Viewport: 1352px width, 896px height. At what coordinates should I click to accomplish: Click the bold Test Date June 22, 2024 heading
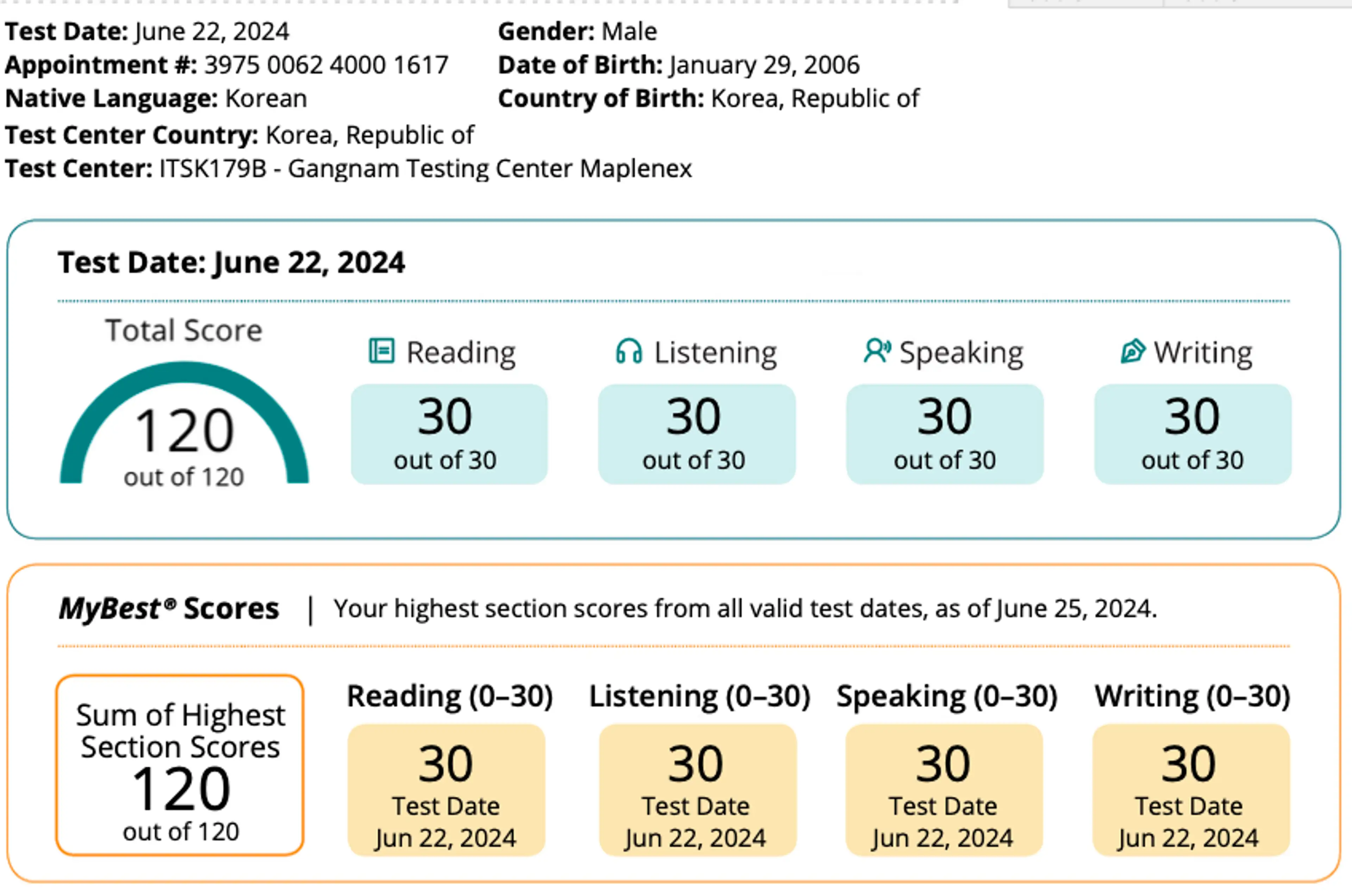tap(231, 263)
